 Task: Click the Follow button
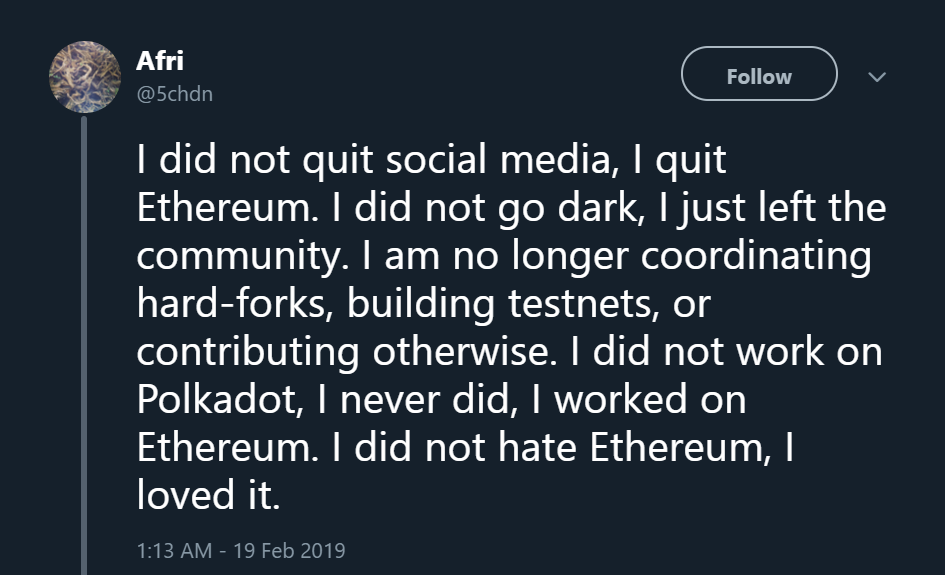[759, 76]
